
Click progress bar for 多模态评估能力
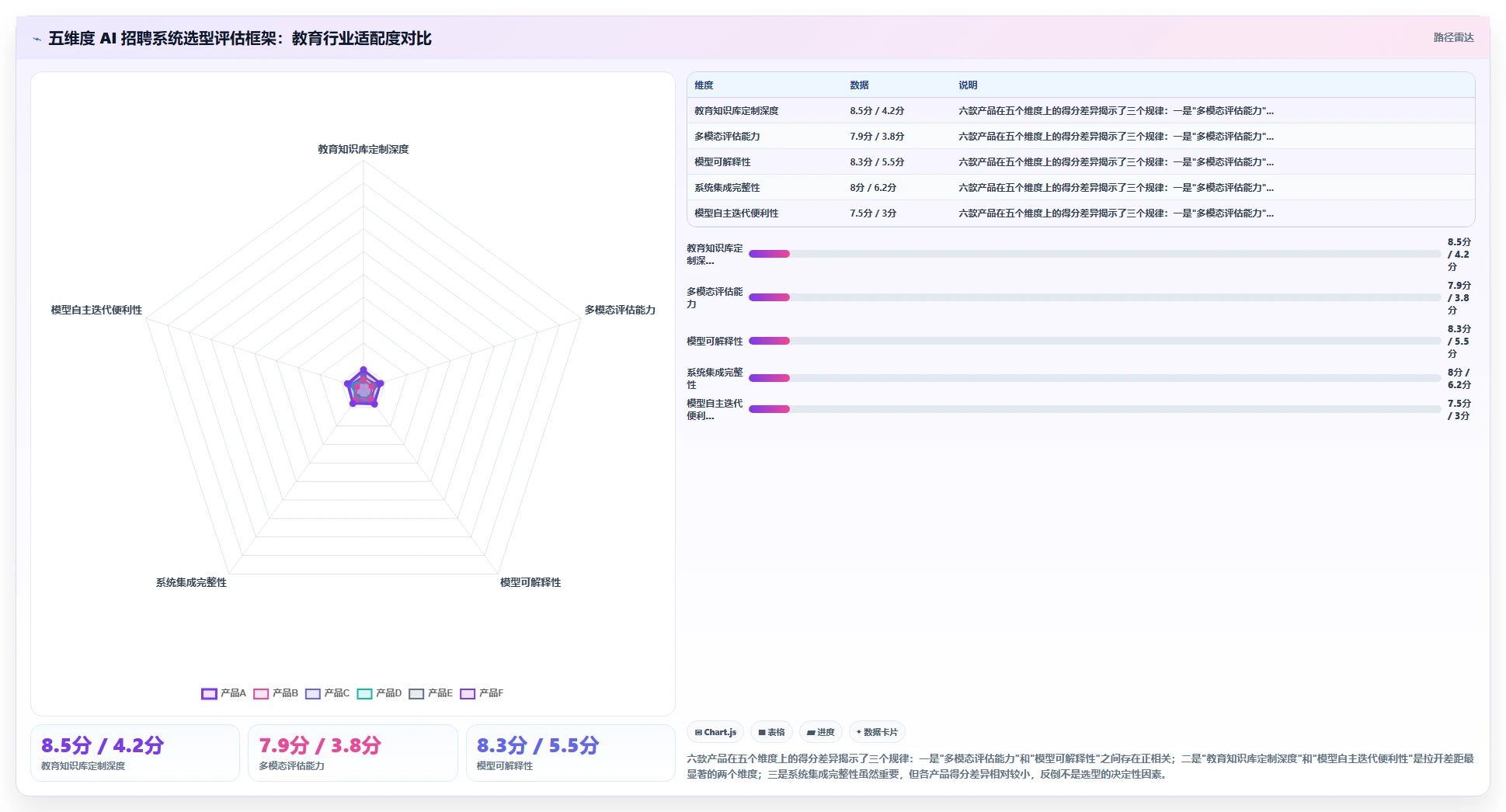pyautogui.click(x=1094, y=297)
